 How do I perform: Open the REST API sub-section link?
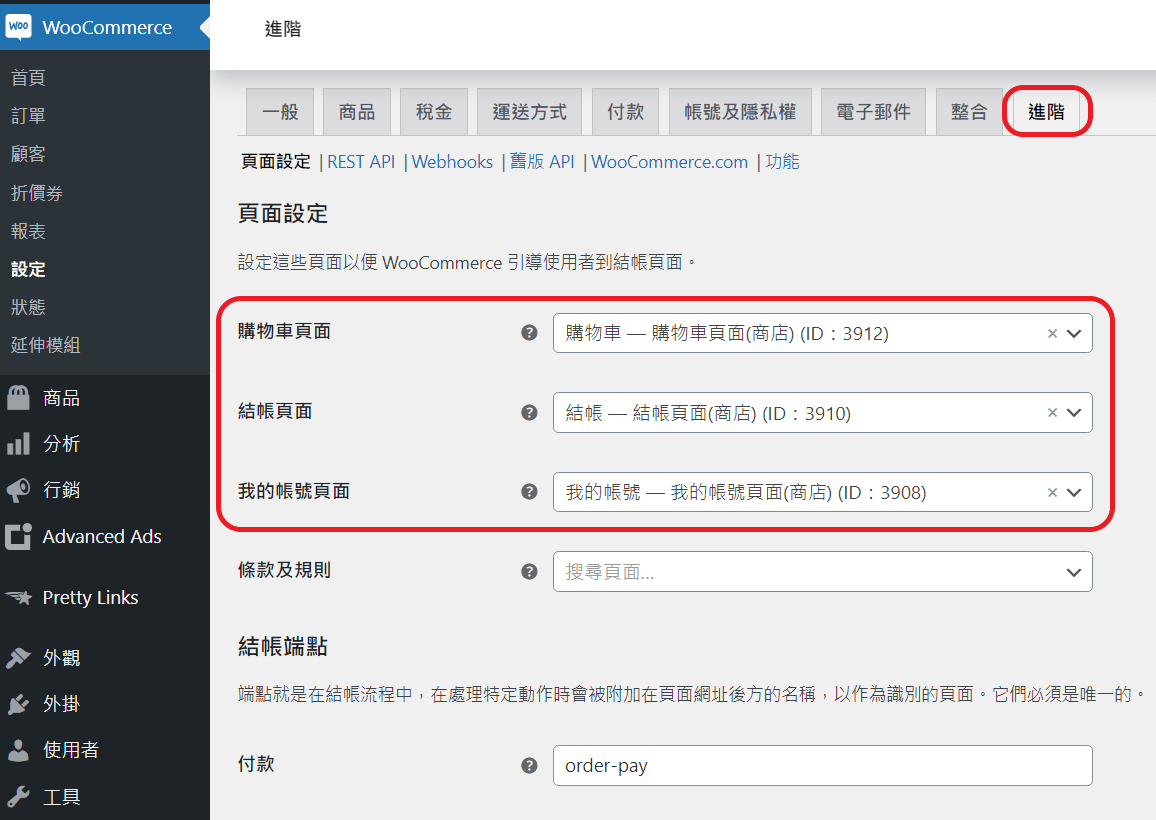click(361, 161)
